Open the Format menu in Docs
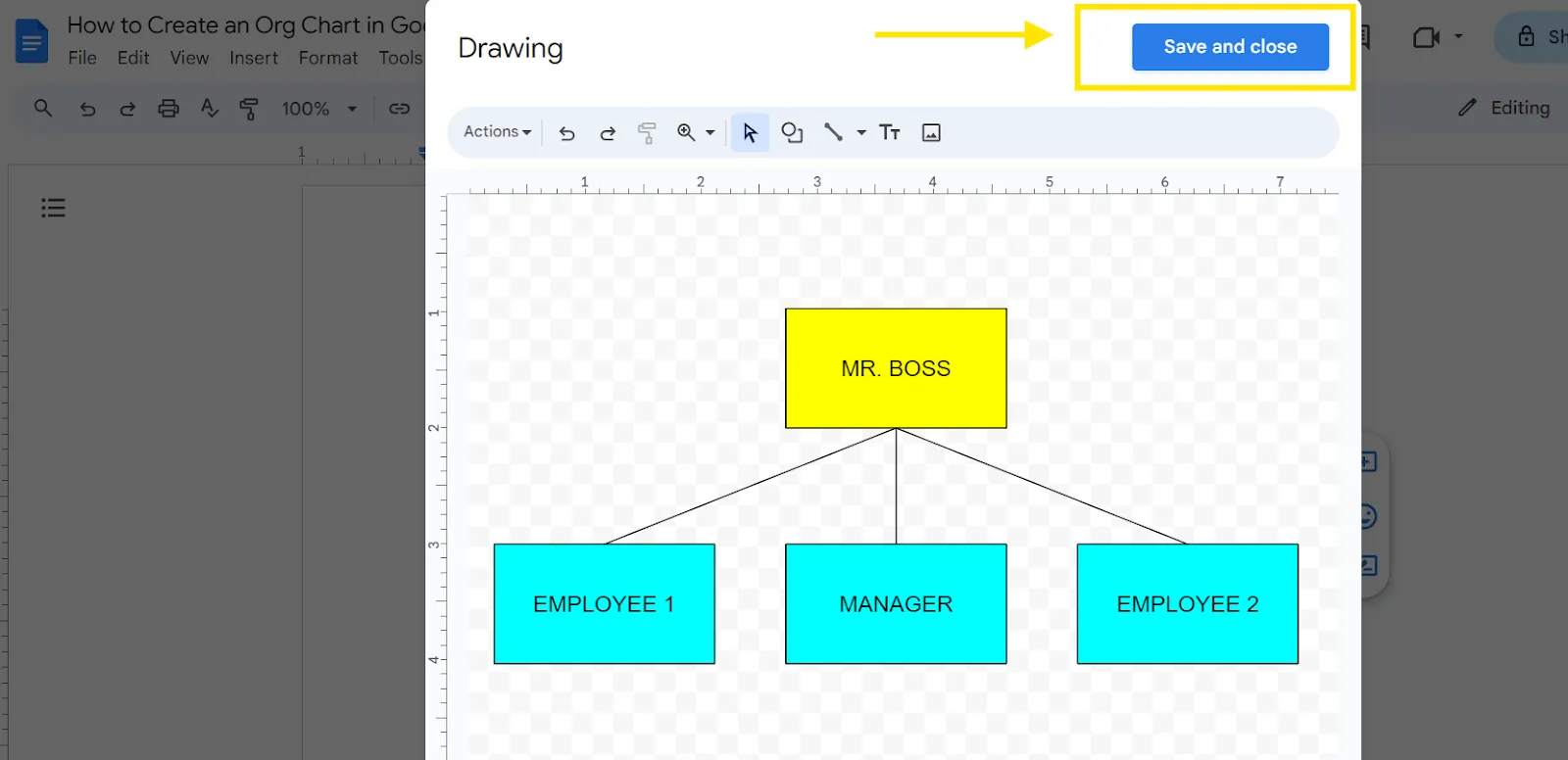Screen dimensions: 1568x760 point(328,58)
